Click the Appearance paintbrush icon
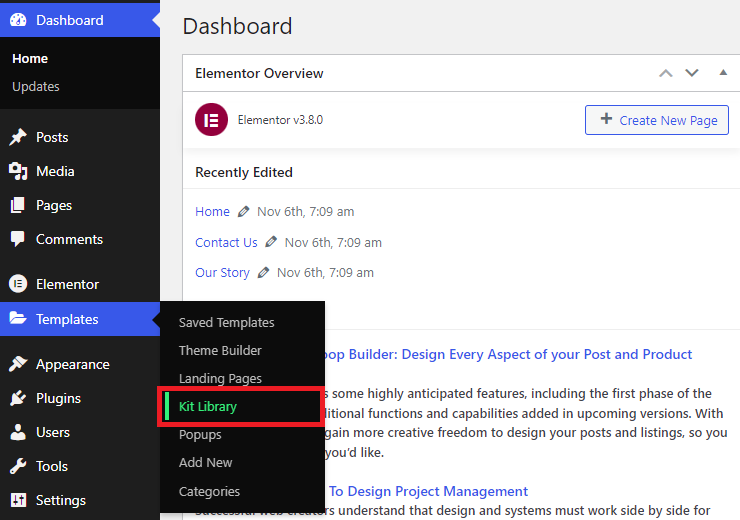 tap(18, 364)
